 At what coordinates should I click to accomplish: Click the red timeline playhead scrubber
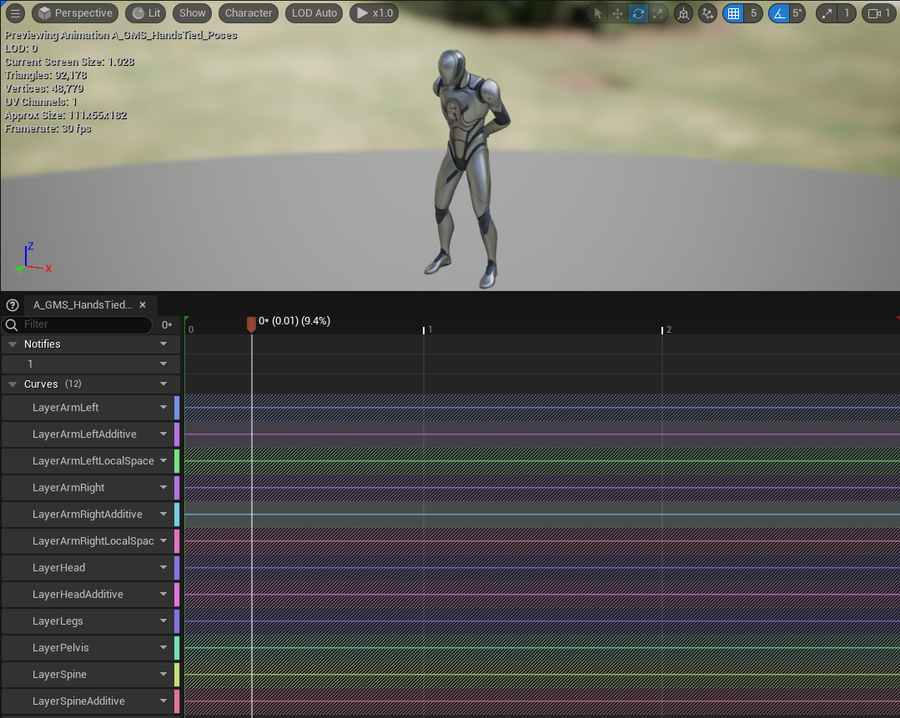click(x=251, y=324)
